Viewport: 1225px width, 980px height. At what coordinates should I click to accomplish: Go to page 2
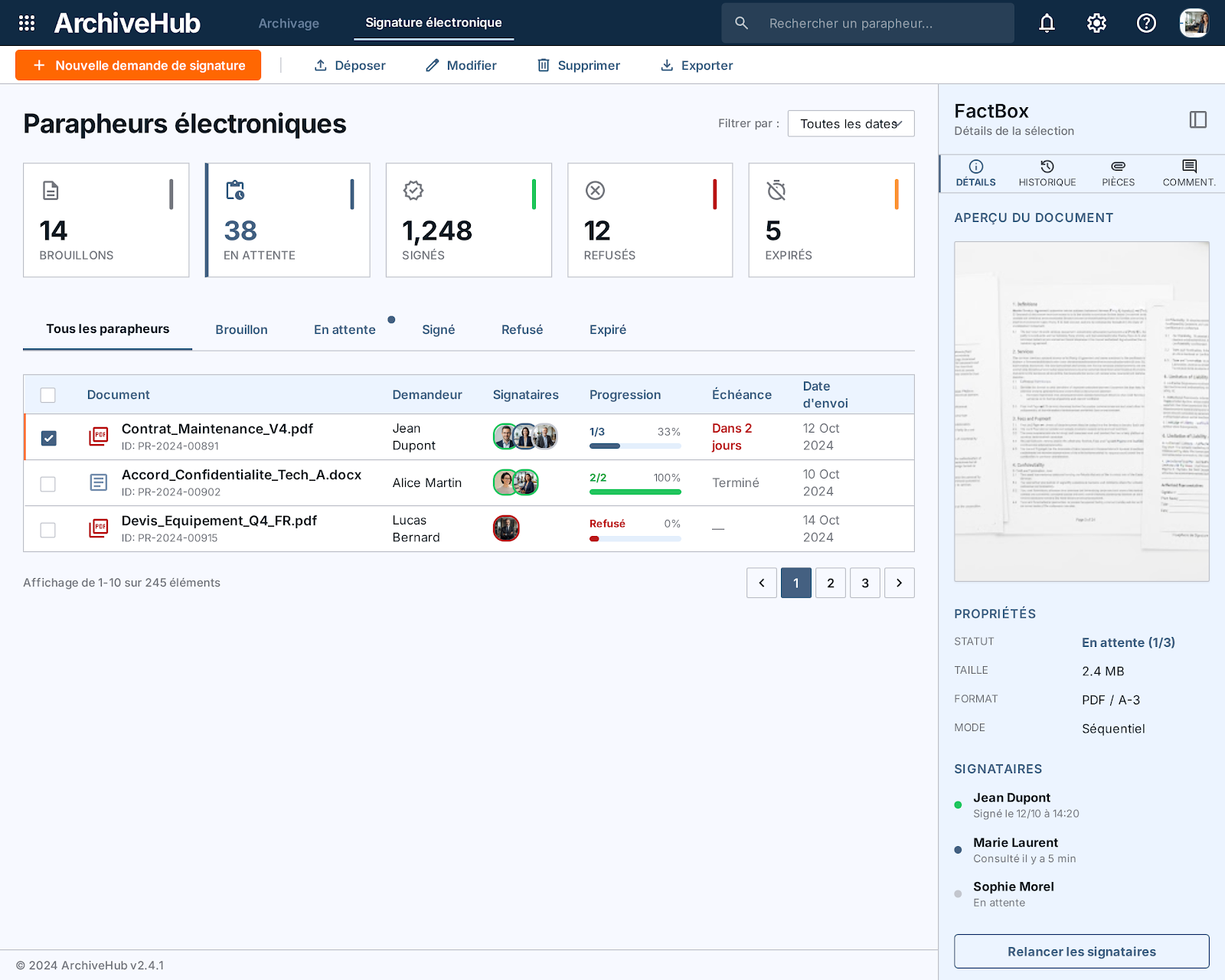(831, 583)
